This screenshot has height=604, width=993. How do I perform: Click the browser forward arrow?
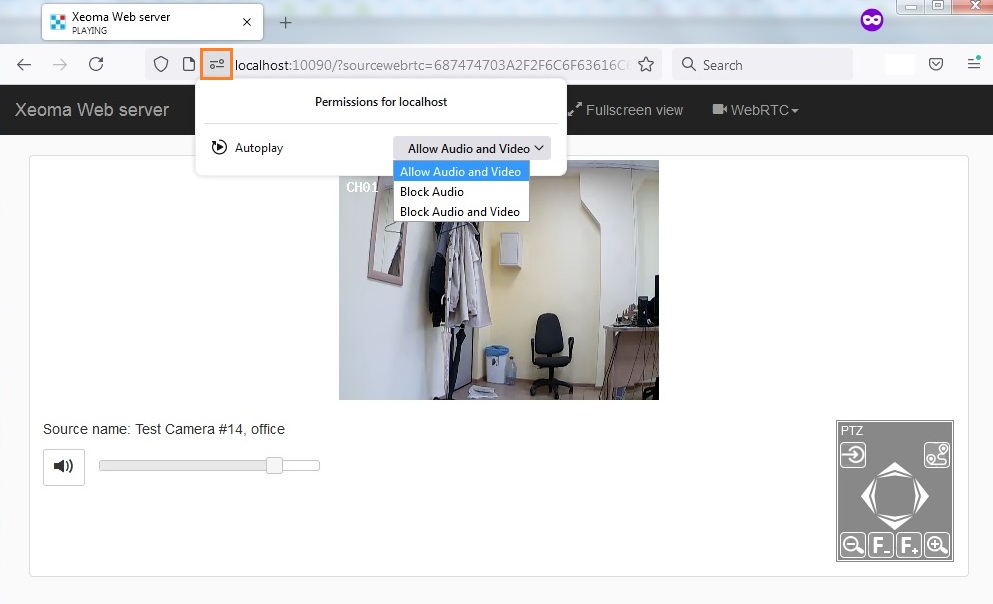(x=60, y=65)
